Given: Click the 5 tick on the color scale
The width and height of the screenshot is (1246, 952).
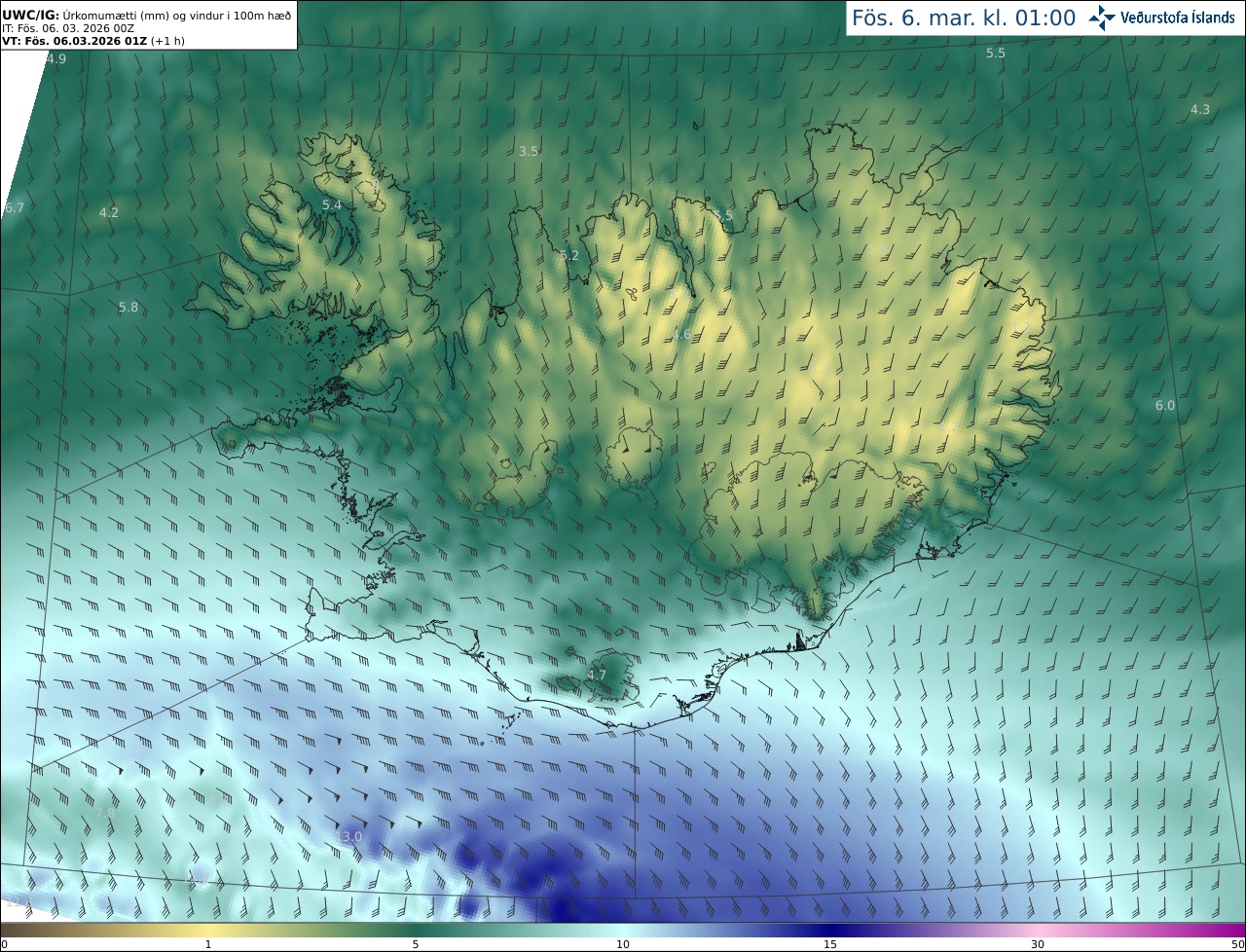Looking at the screenshot, I should (416, 944).
